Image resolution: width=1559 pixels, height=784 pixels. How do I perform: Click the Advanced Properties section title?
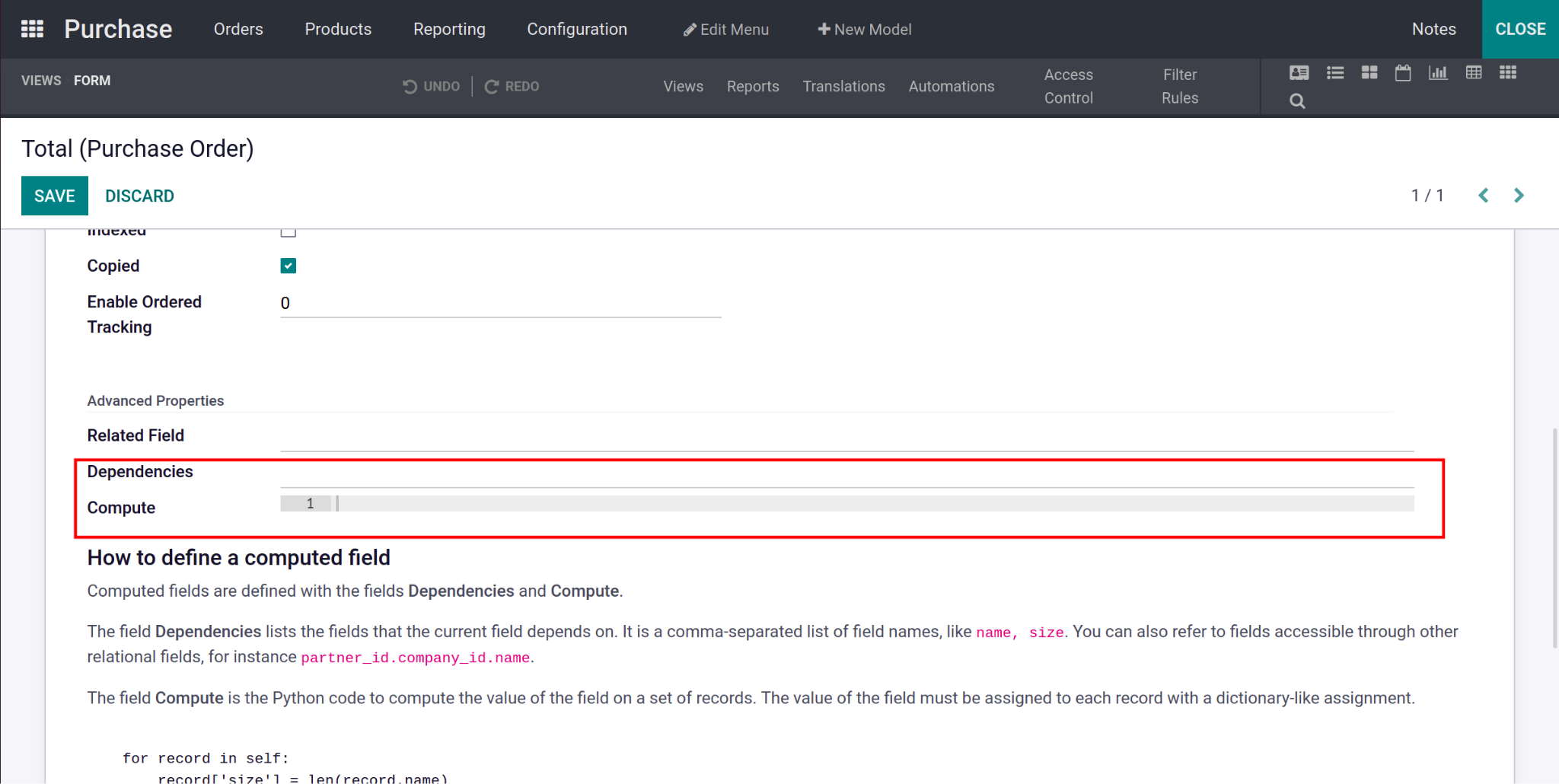(155, 400)
